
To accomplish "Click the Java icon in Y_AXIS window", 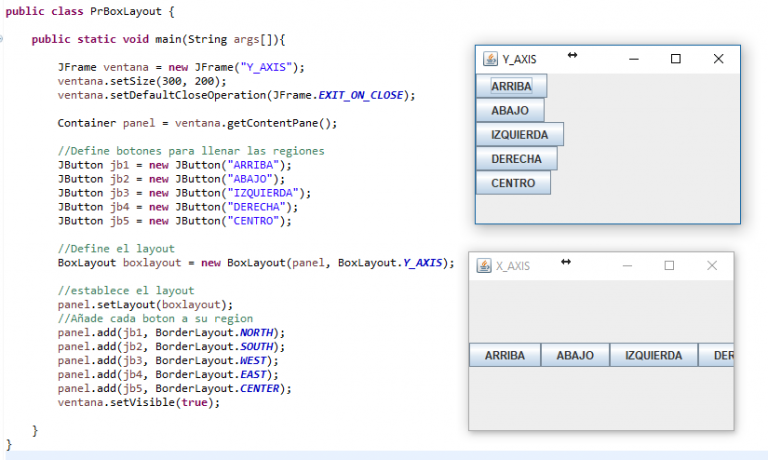I will point(490,60).
